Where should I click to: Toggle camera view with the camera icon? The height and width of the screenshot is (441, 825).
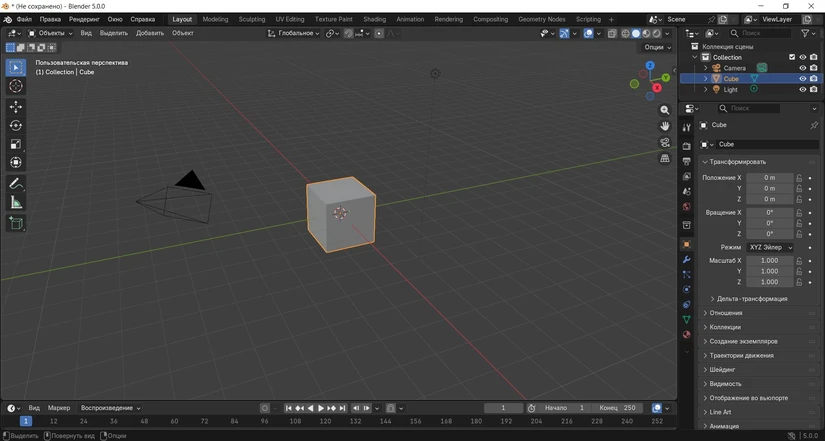tap(665, 142)
